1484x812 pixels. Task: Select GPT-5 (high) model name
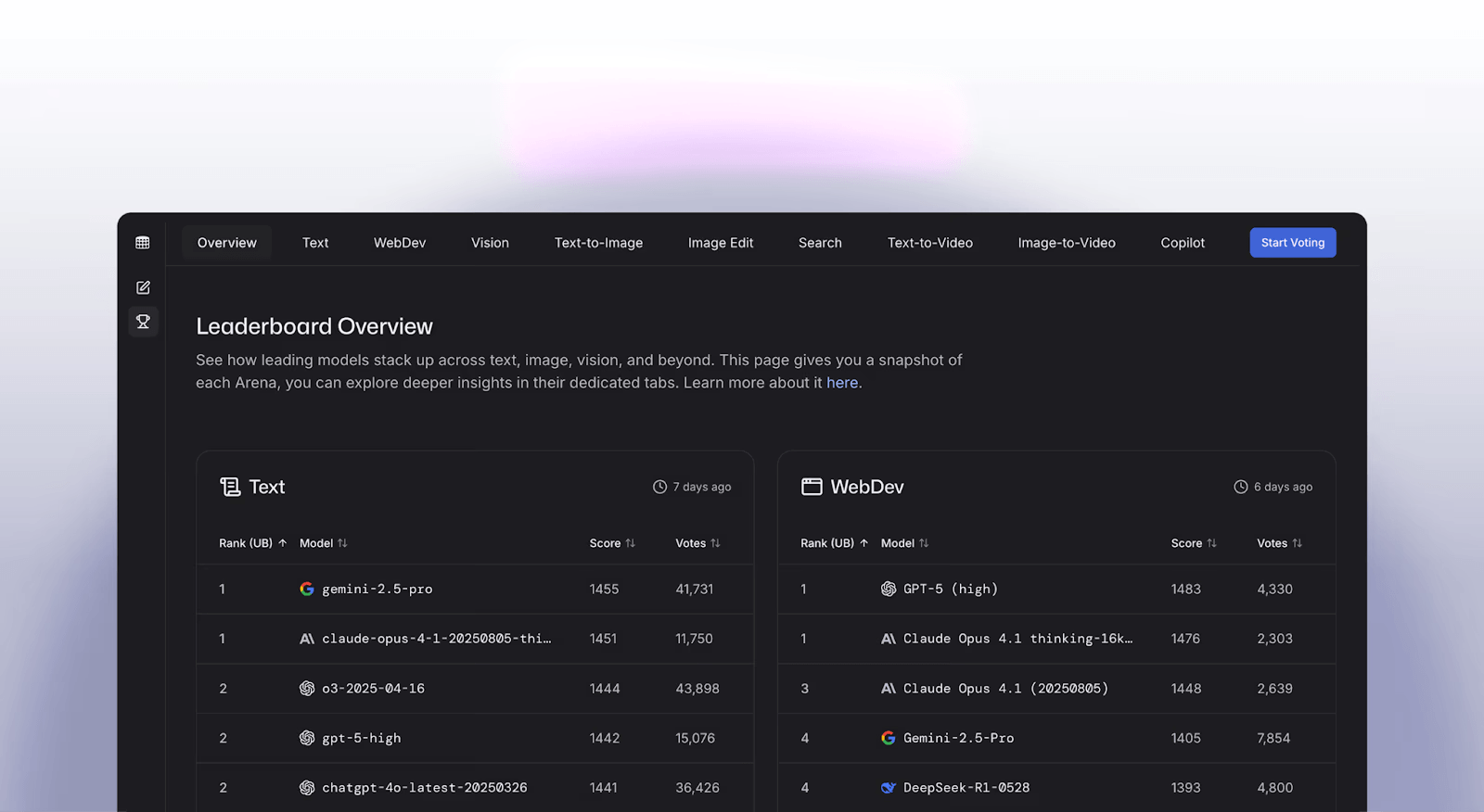point(951,590)
